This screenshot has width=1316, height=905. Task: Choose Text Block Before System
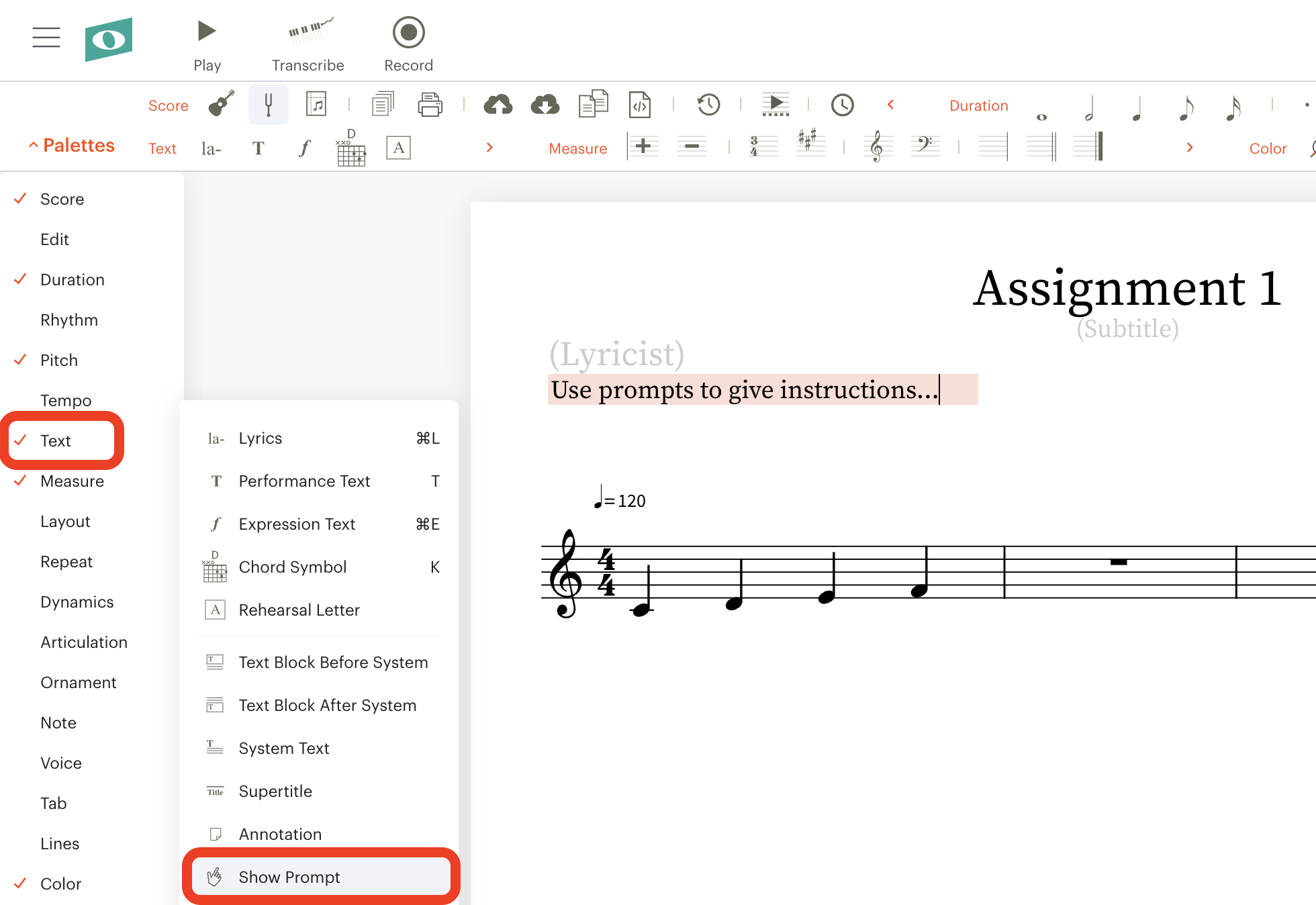click(320, 663)
